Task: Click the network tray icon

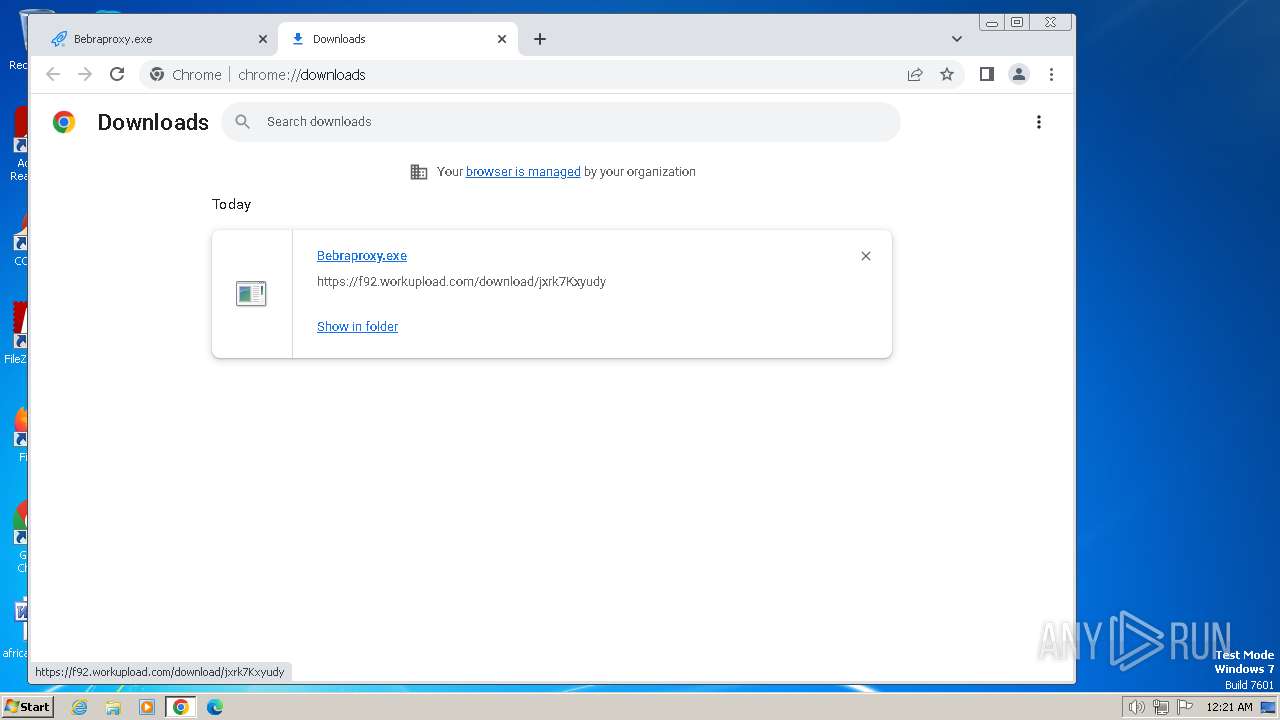Action: coord(1161,707)
